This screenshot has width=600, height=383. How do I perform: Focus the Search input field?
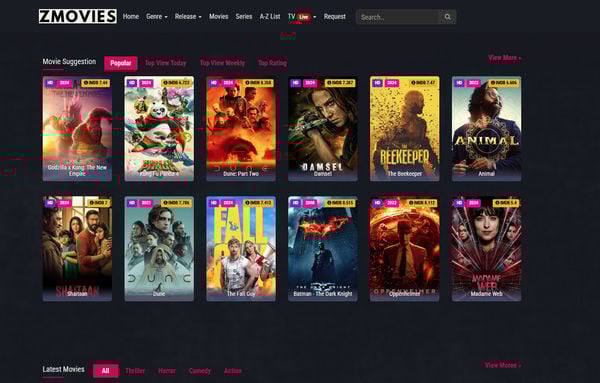pyautogui.click(x=398, y=17)
